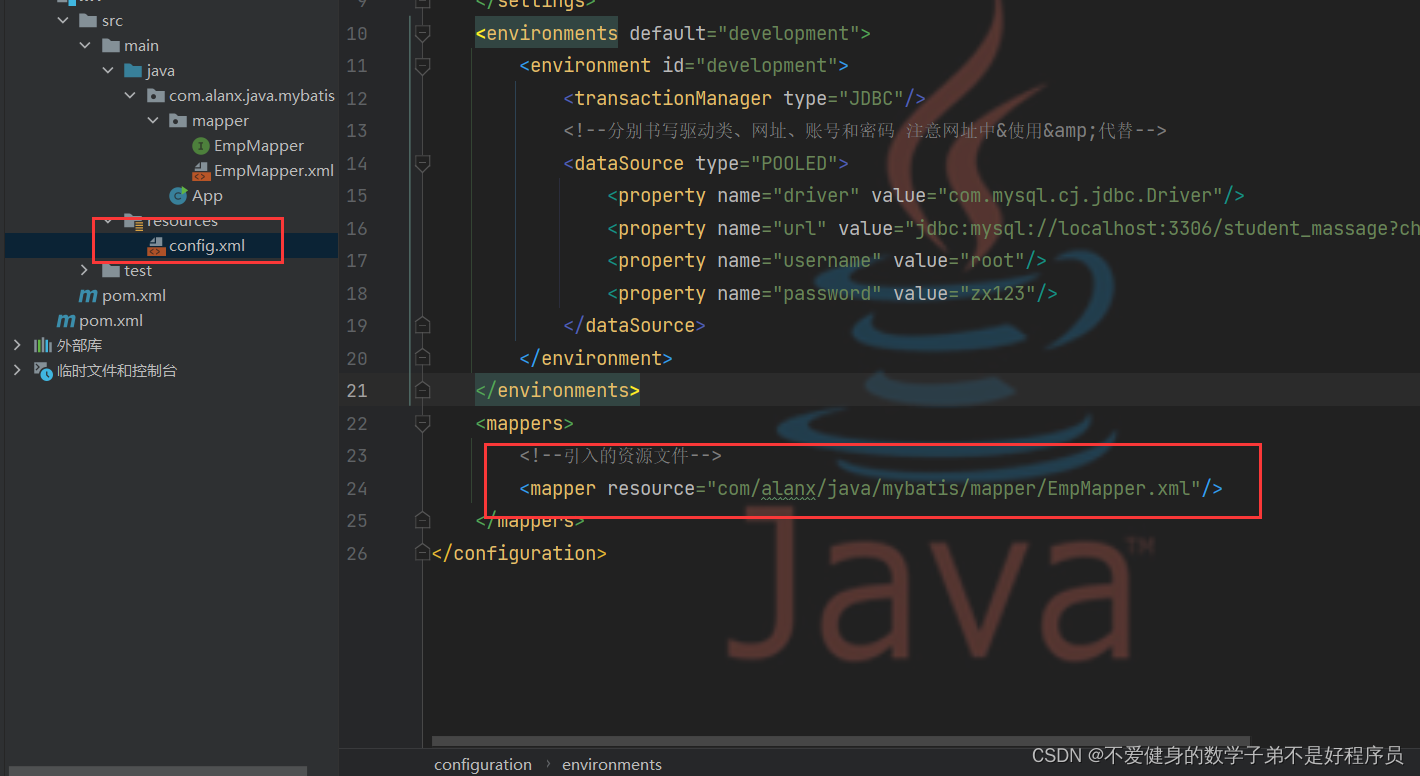Select the test folder label
The height and width of the screenshot is (776, 1420).
pyautogui.click(x=138, y=271)
